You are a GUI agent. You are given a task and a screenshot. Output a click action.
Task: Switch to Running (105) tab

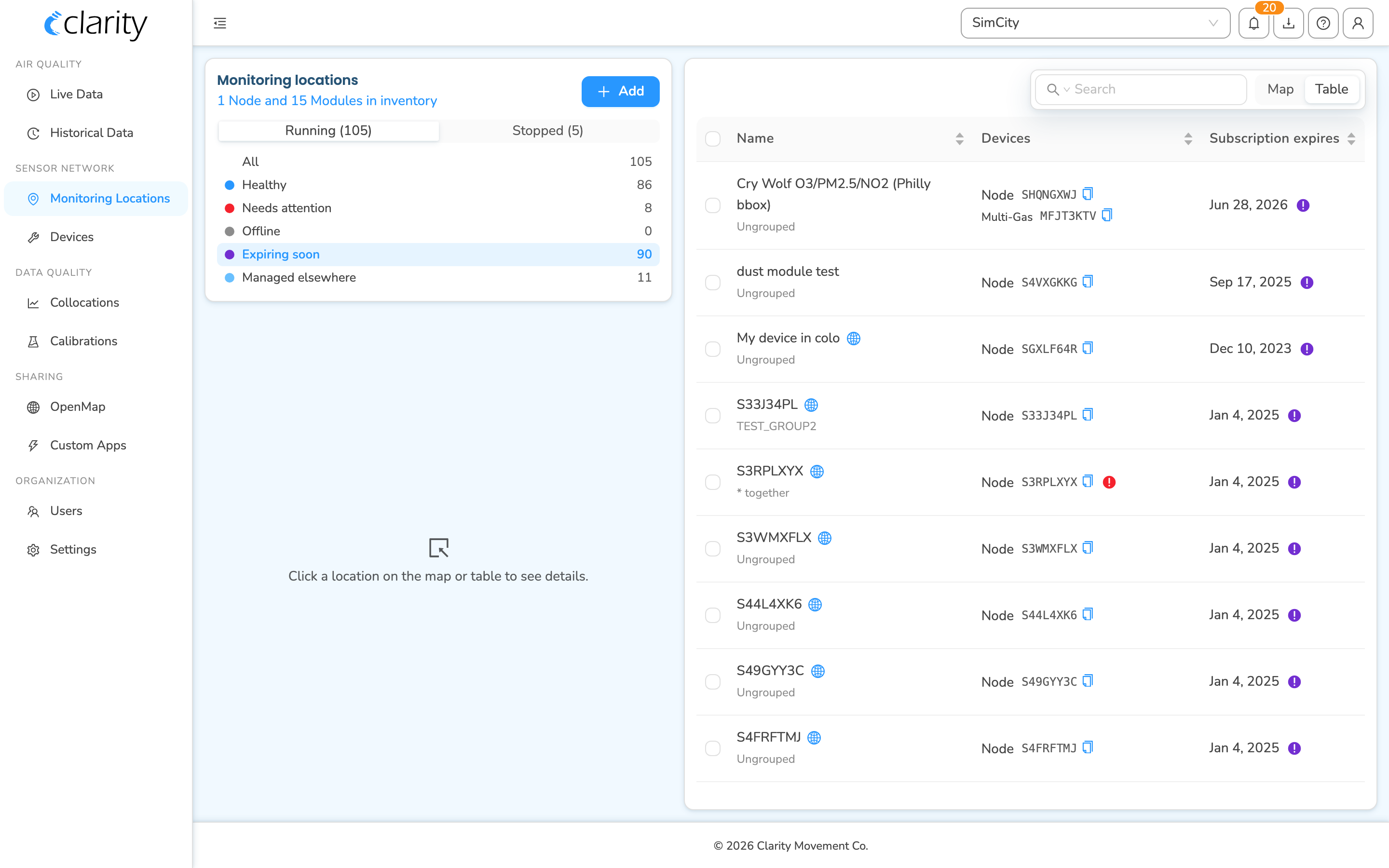[x=328, y=131]
